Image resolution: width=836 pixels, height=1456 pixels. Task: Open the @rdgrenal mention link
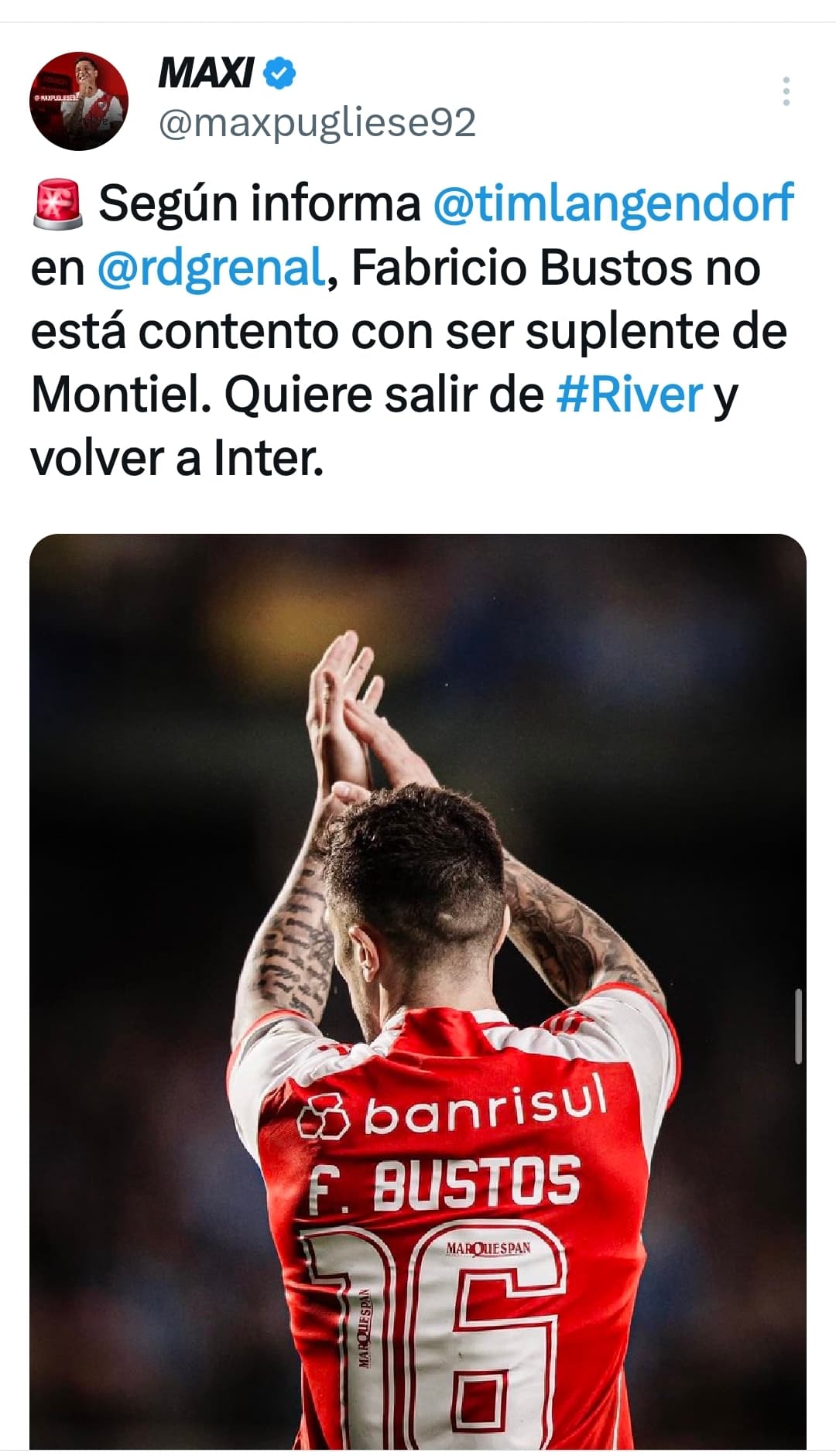click(x=211, y=268)
